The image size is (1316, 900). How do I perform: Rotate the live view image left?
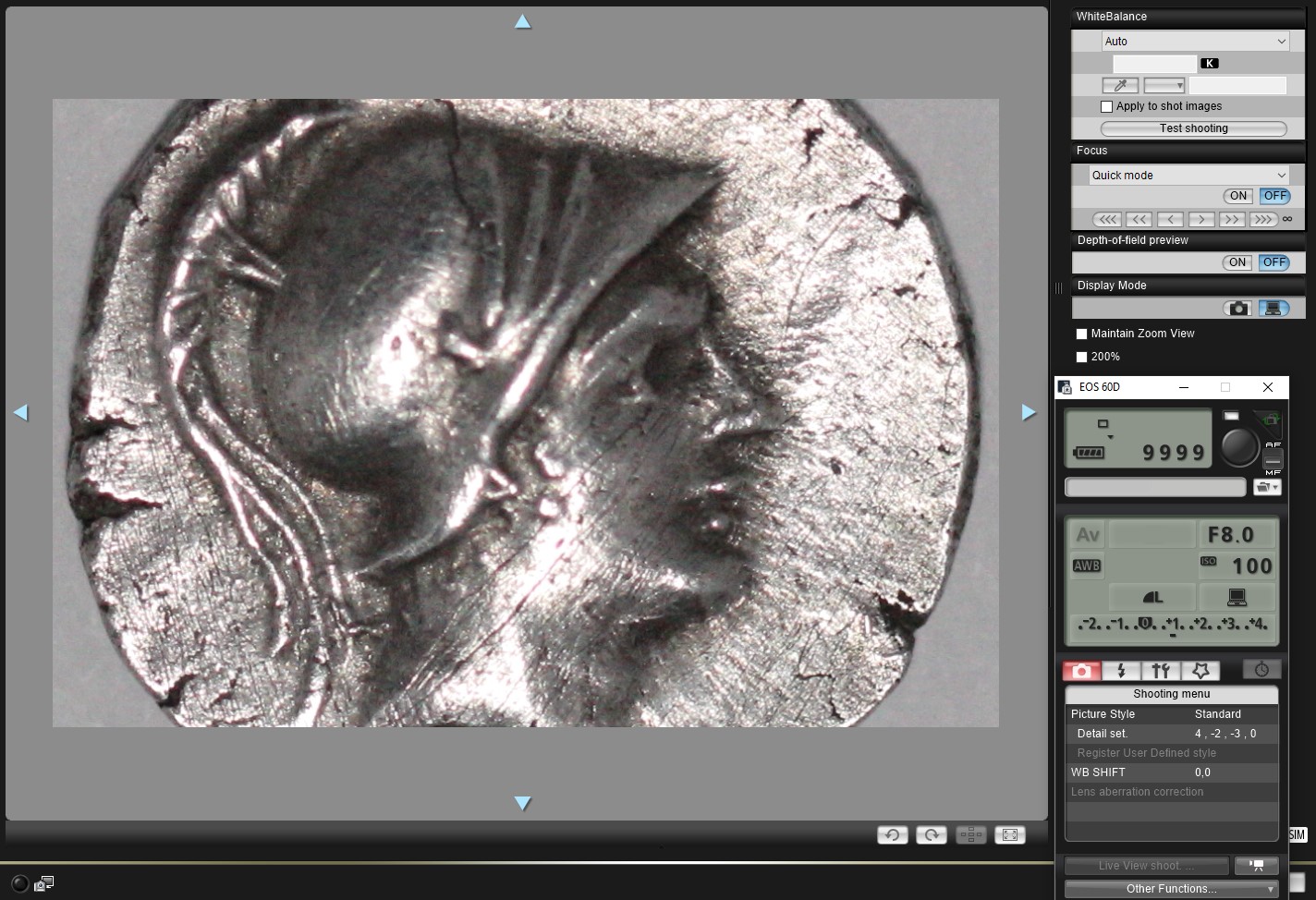point(893,834)
